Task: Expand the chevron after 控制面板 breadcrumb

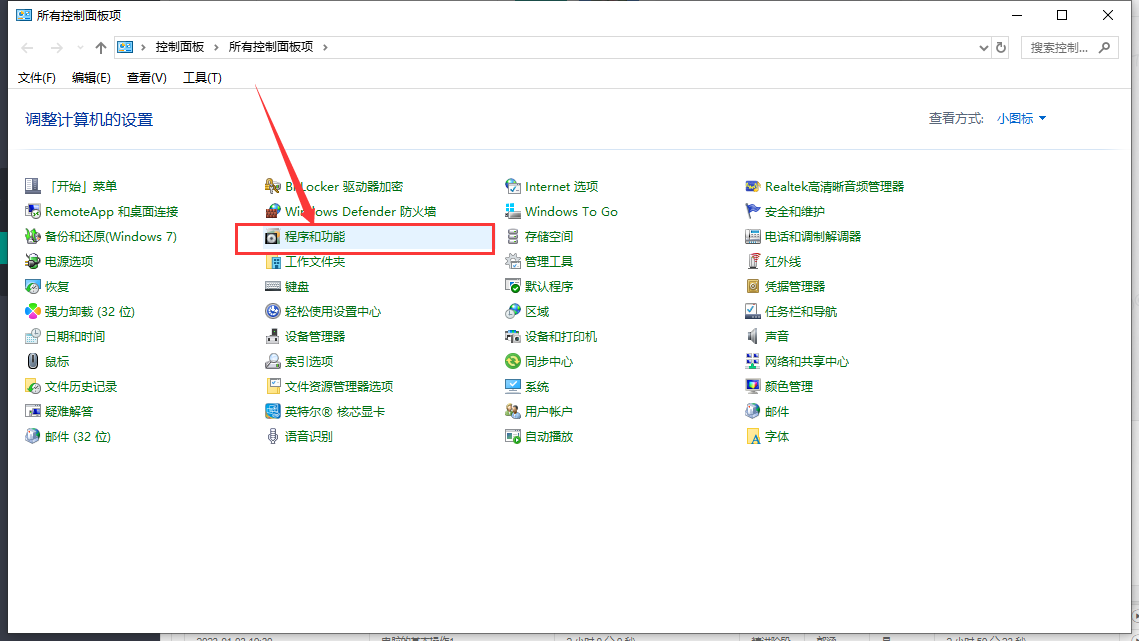Action: (x=216, y=47)
